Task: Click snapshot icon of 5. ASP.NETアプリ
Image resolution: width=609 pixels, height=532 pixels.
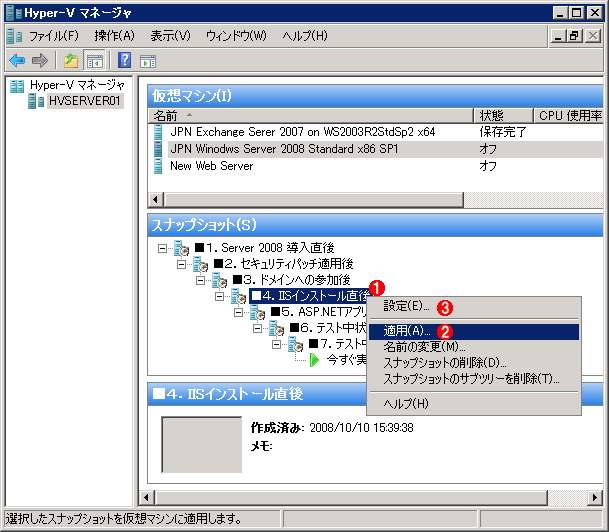Action: (x=258, y=312)
